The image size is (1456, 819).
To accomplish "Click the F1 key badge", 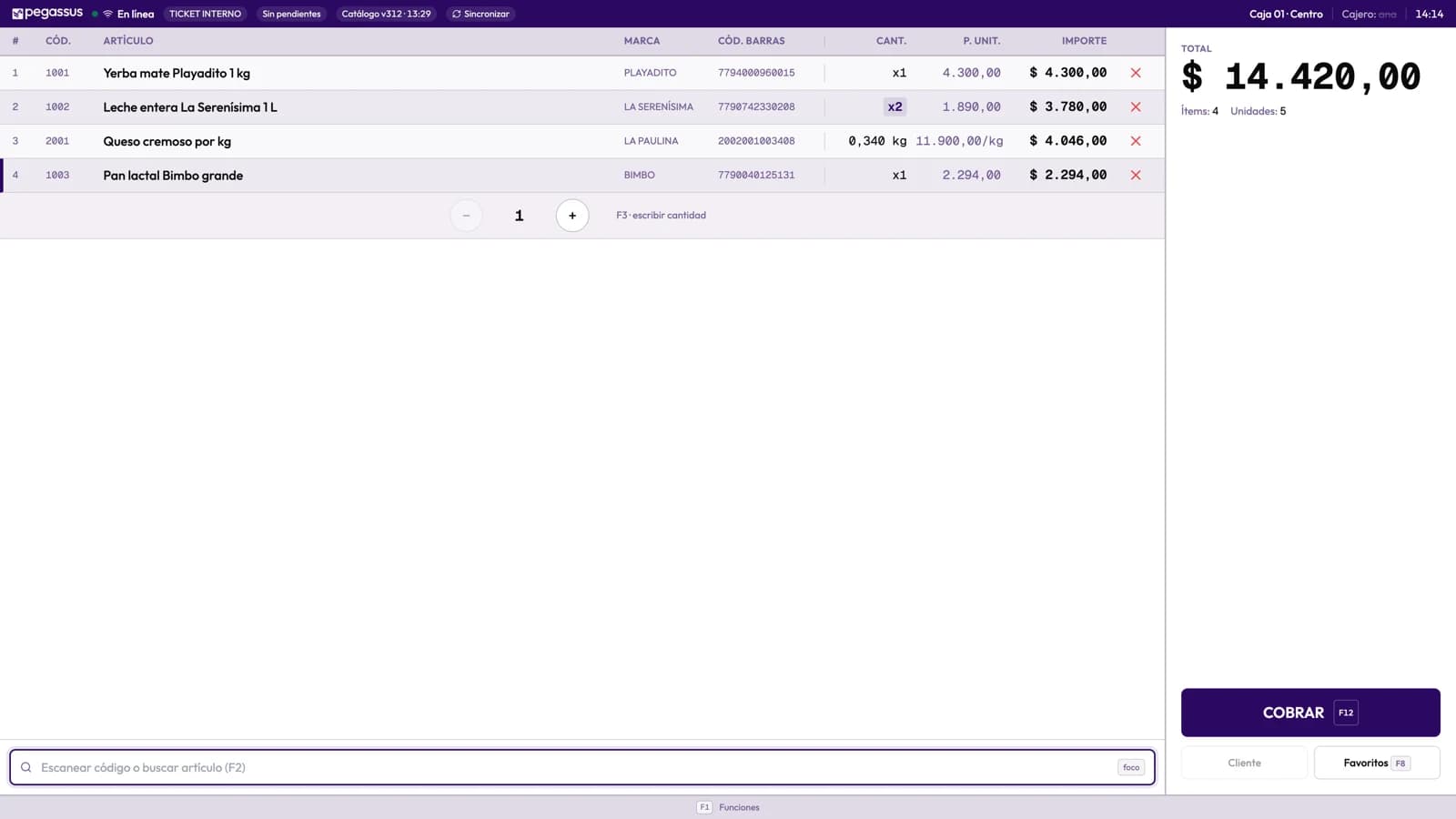I will pyautogui.click(x=704, y=807).
